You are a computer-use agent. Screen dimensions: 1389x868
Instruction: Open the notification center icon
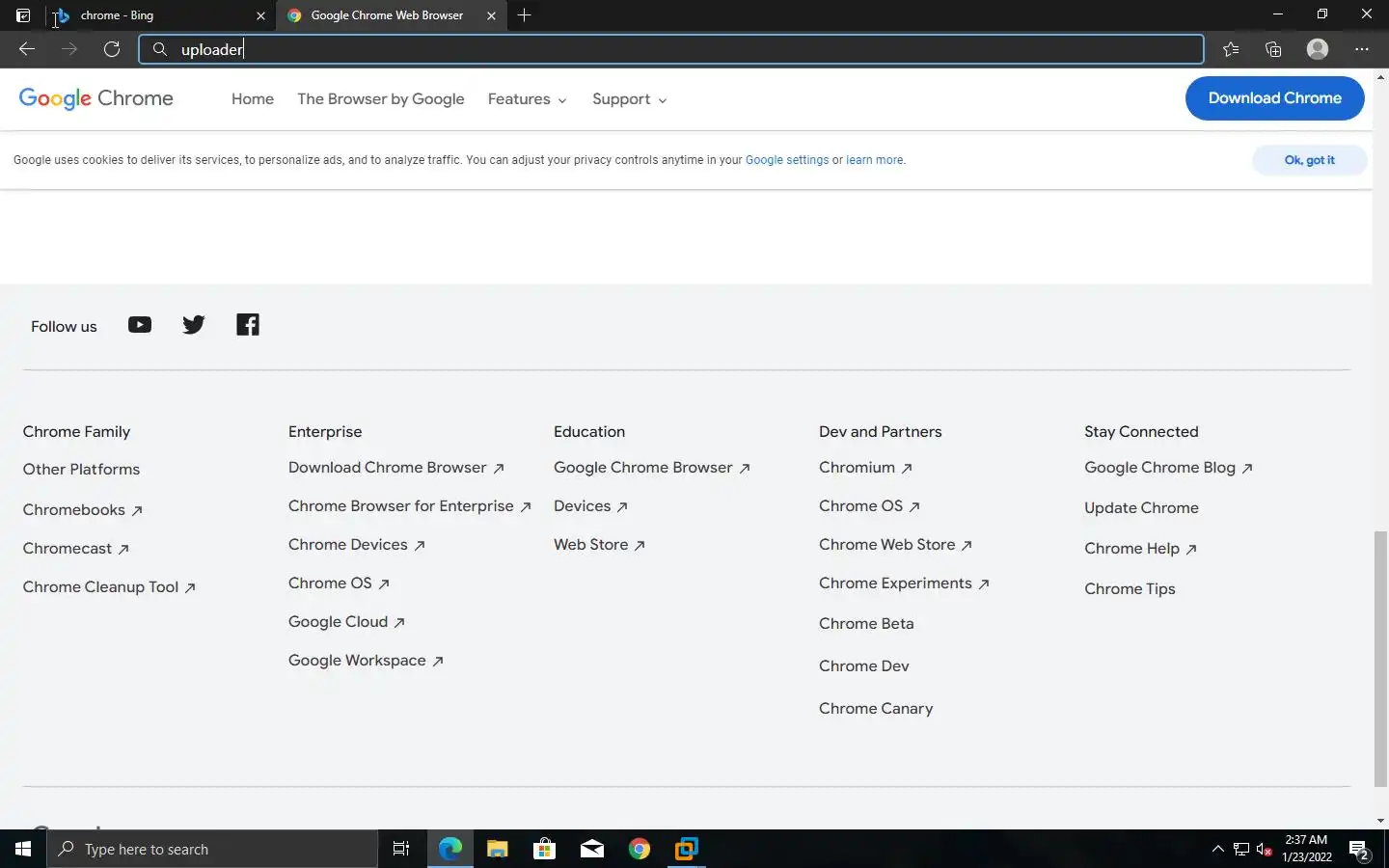click(1360, 850)
